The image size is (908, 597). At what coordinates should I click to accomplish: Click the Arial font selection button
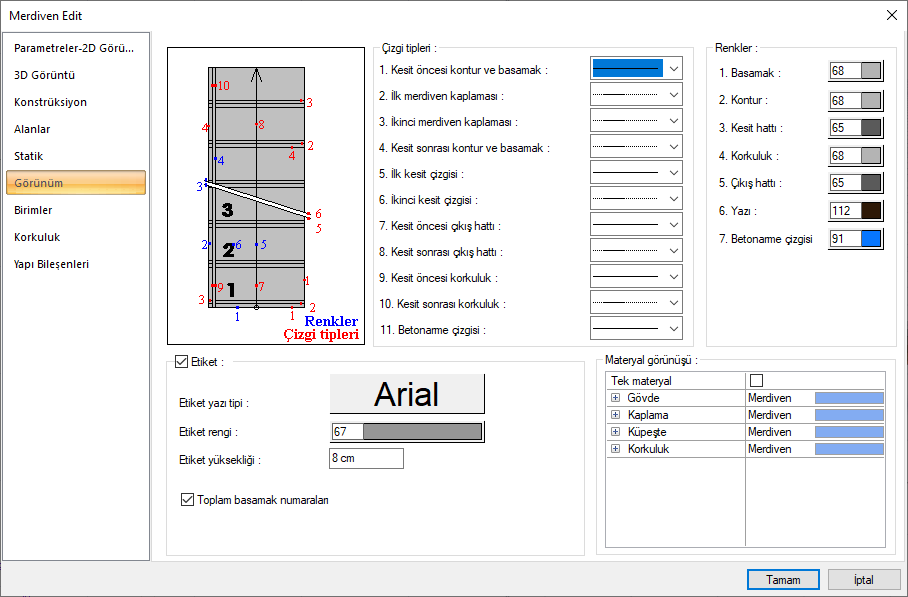pyautogui.click(x=407, y=394)
